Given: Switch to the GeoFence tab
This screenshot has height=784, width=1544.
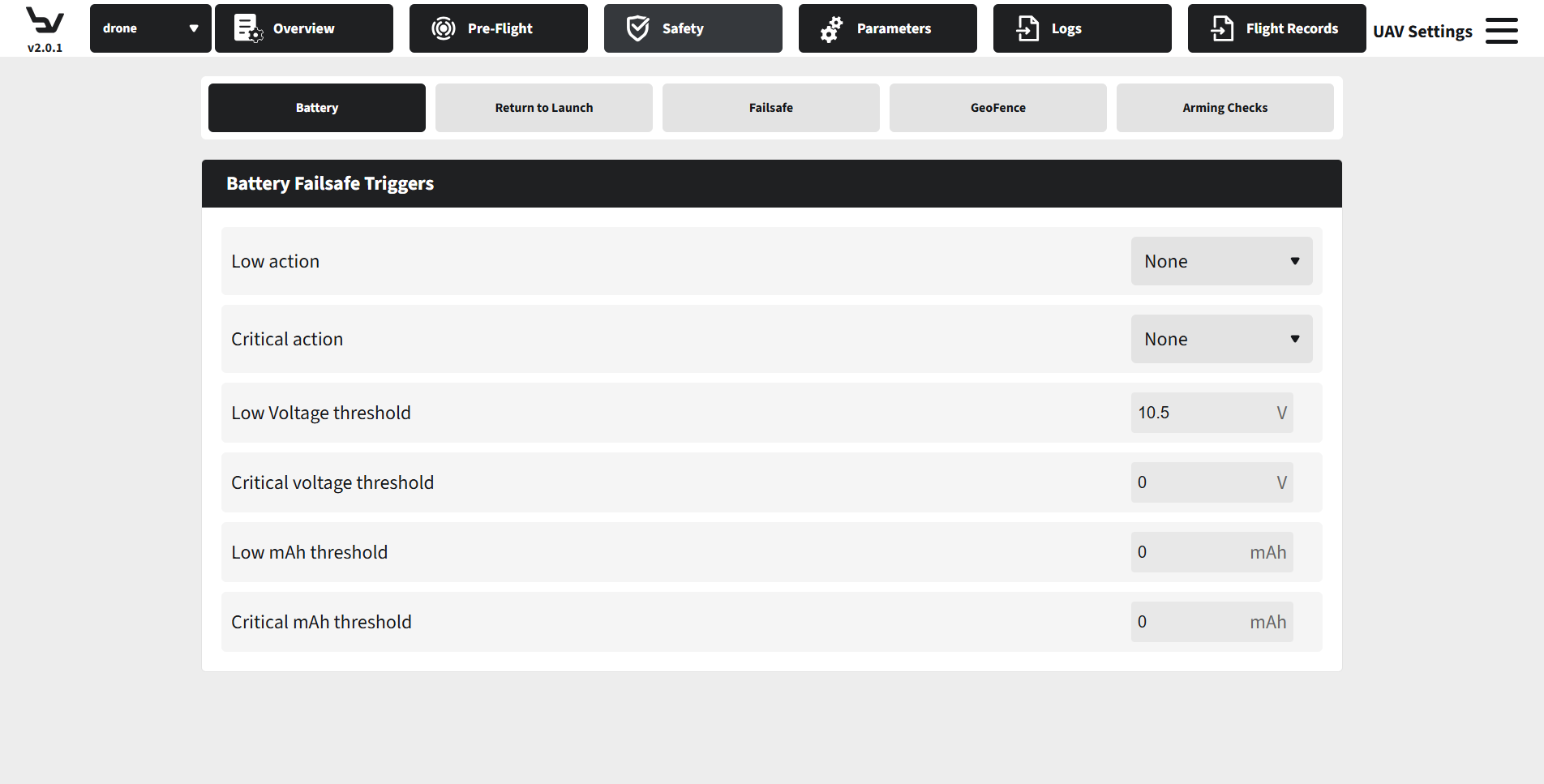Looking at the screenshot, I should point(997,108).
